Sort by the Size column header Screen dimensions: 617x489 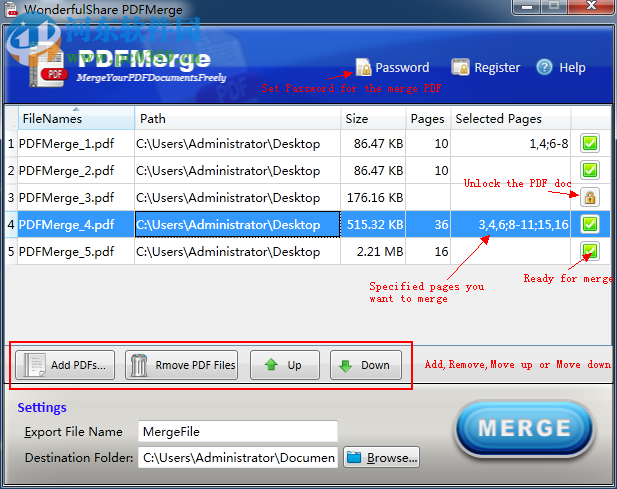[373, 118]
